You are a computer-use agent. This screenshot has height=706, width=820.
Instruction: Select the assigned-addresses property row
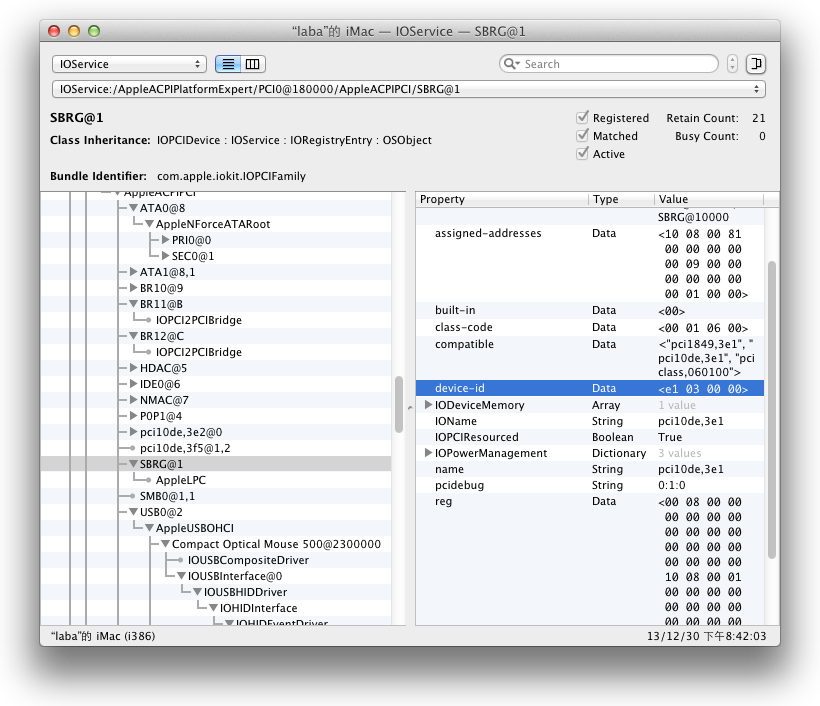(590, 264)
